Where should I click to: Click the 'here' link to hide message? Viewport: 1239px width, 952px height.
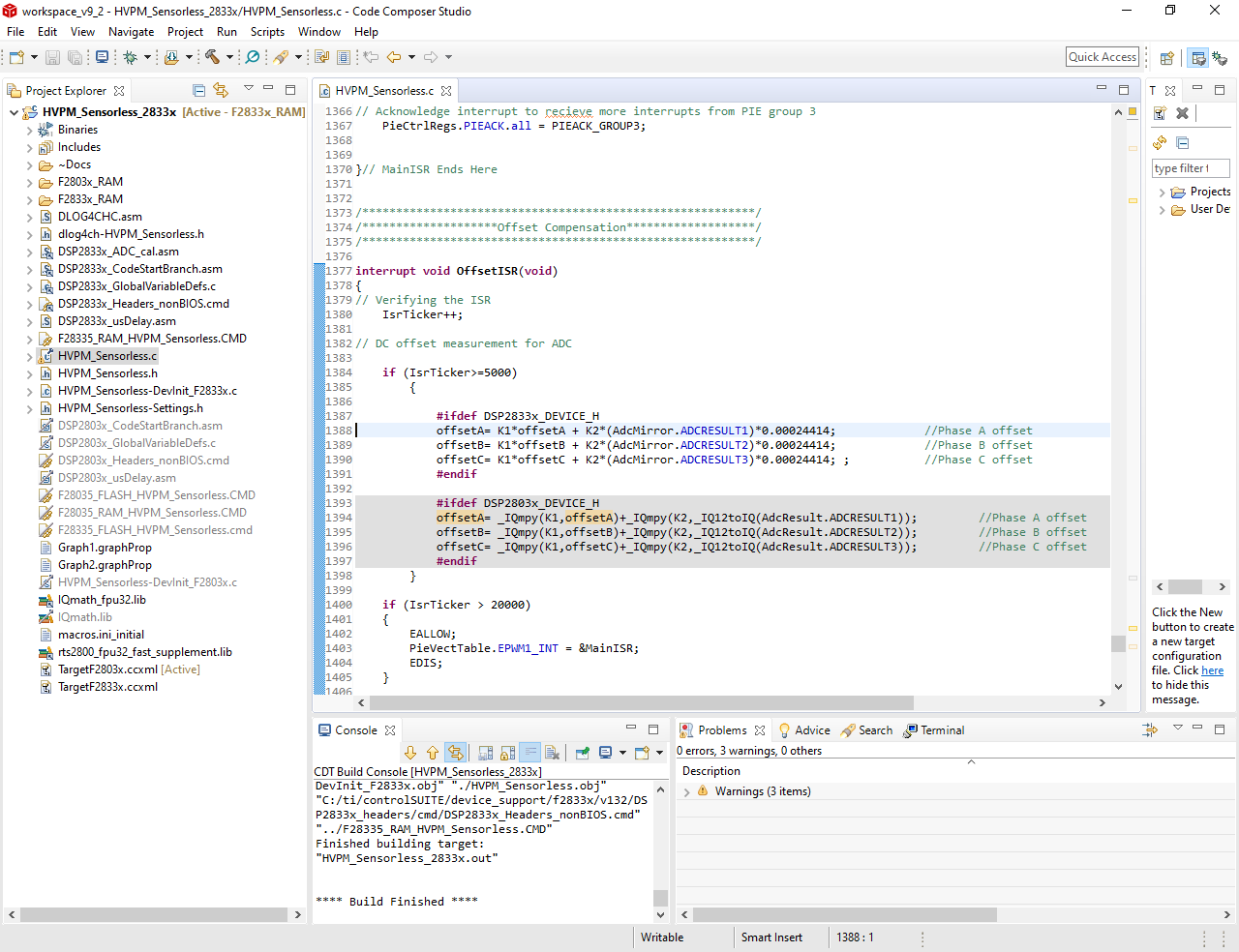pyautogui.click(x=1212, y=670)
